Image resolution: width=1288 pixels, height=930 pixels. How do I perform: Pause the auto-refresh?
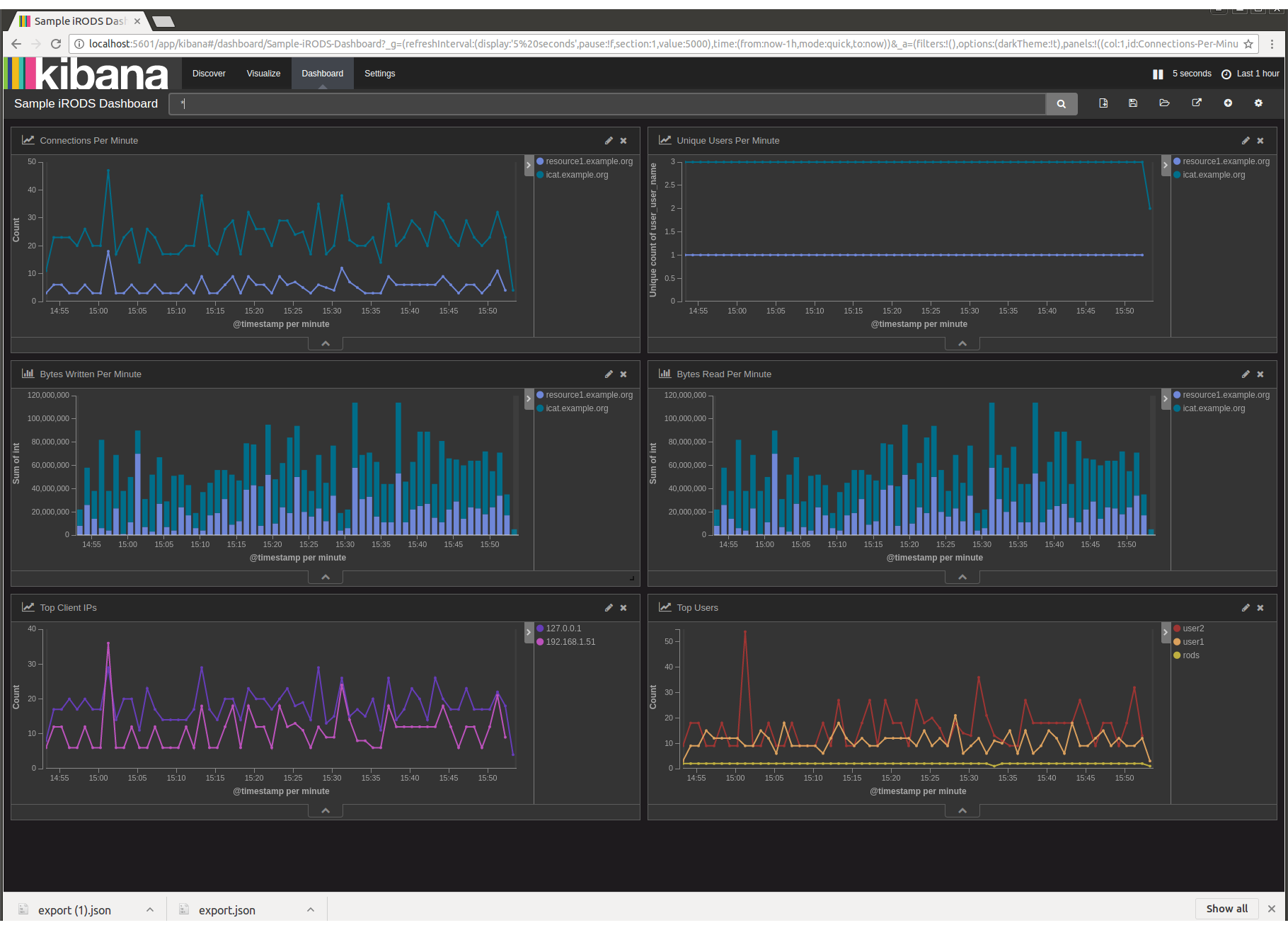pyautogui.click(x=1158, y=74)
